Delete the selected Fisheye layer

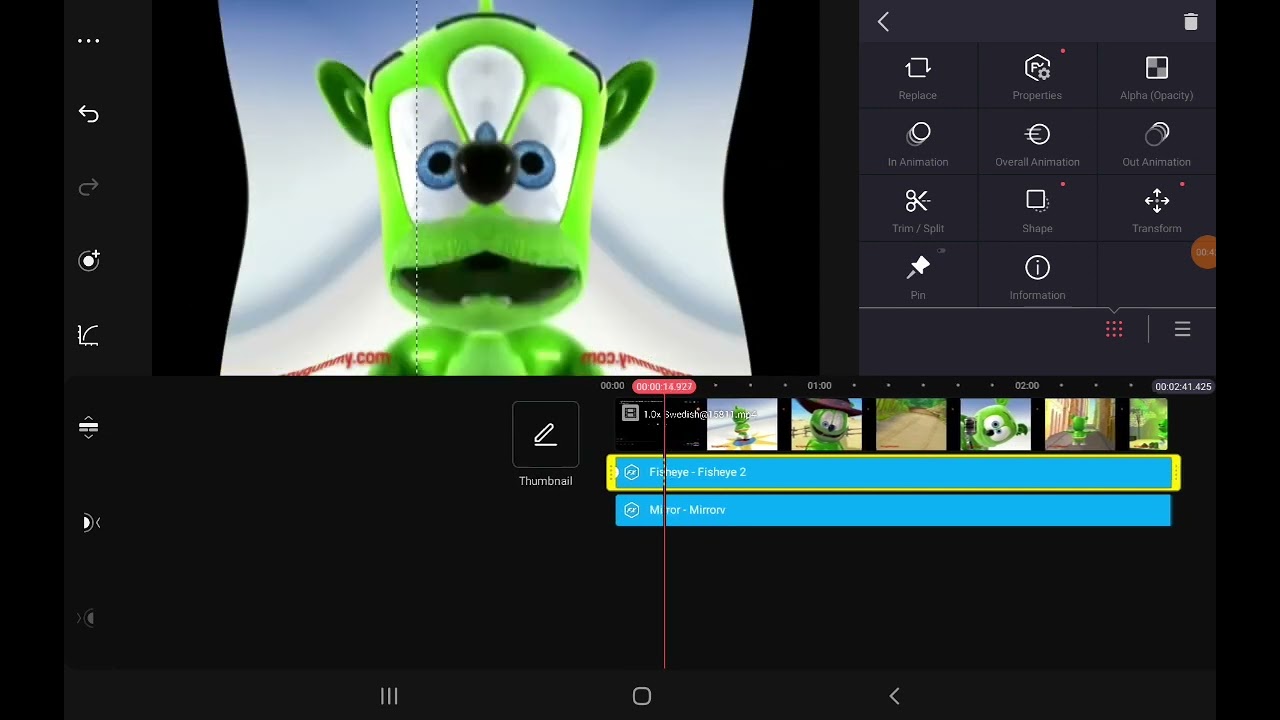point(1190,22)
